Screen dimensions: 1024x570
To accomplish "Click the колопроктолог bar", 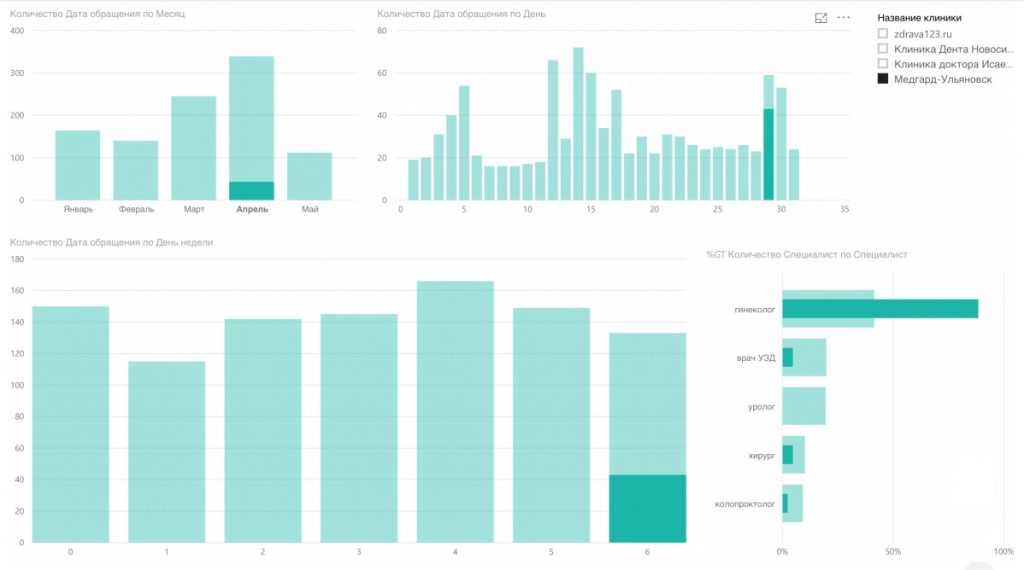I will (x=795, y=503).
